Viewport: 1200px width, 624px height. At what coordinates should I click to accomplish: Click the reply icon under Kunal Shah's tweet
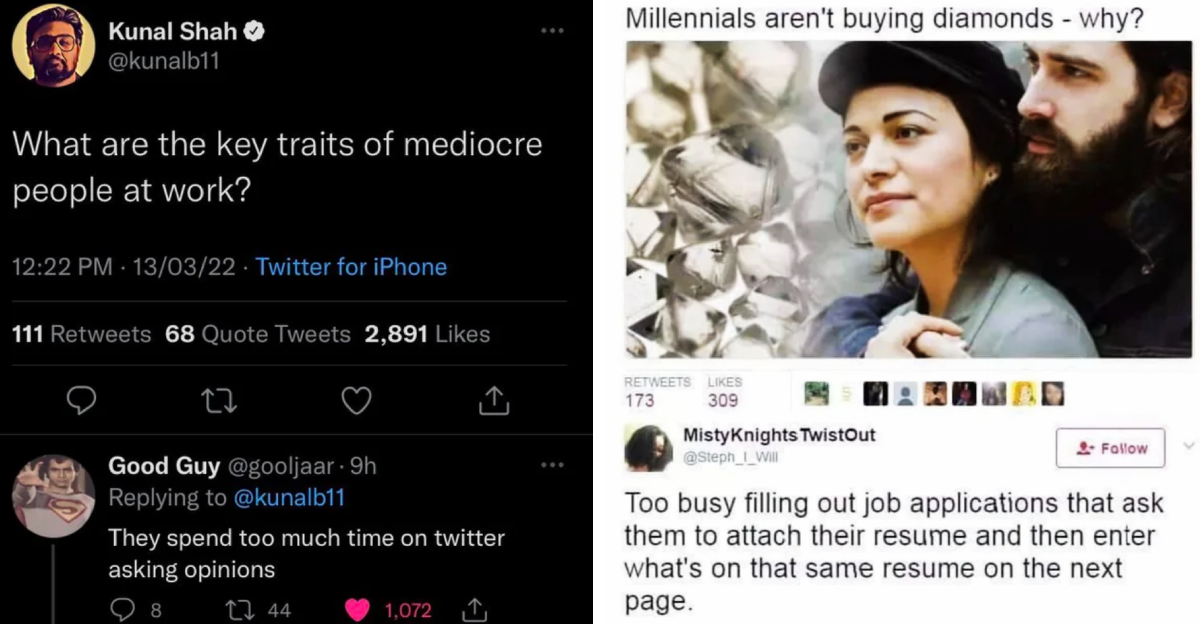tap(81, 401)
